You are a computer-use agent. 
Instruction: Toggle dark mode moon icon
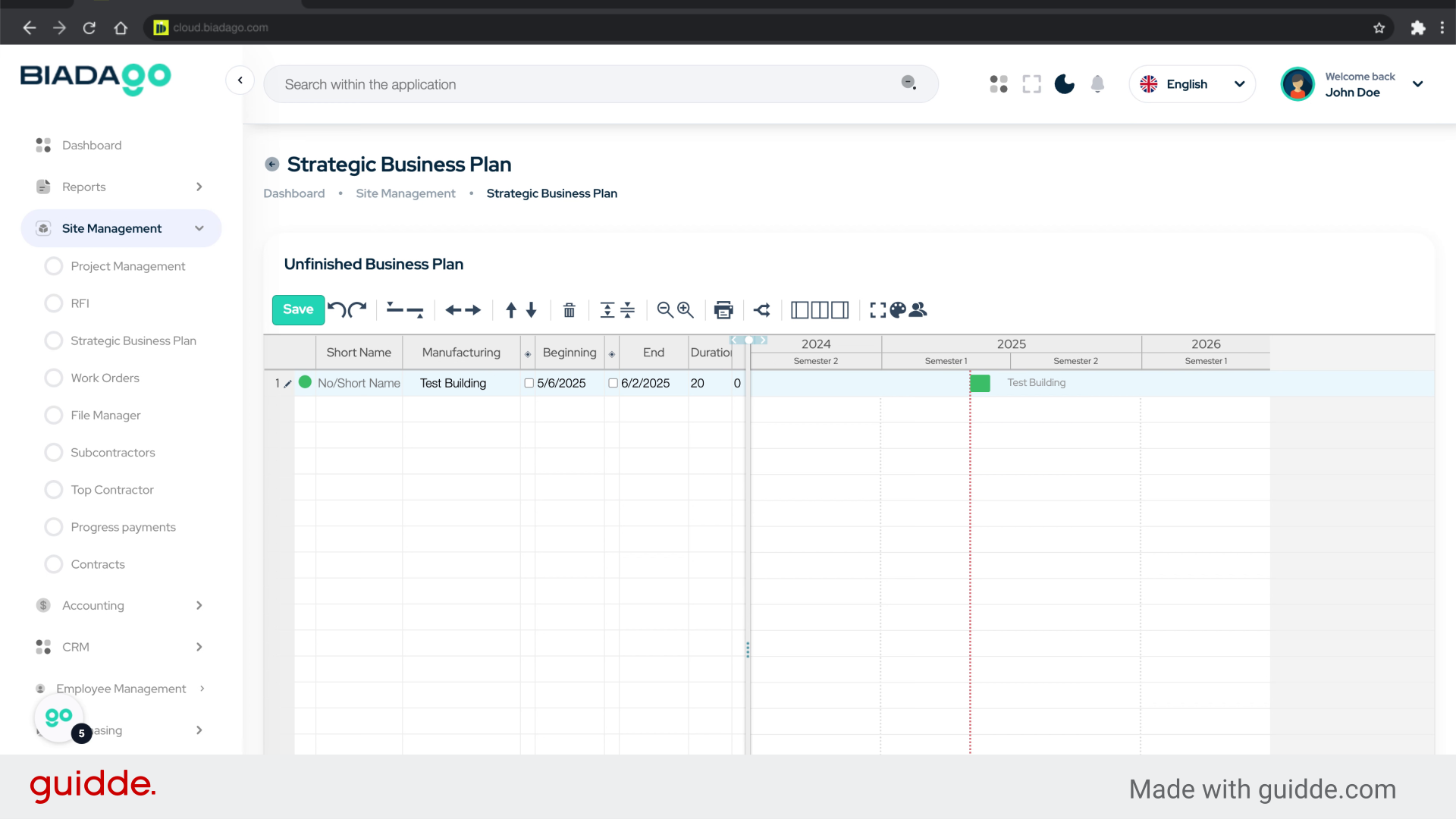[x=1064, y=84]
